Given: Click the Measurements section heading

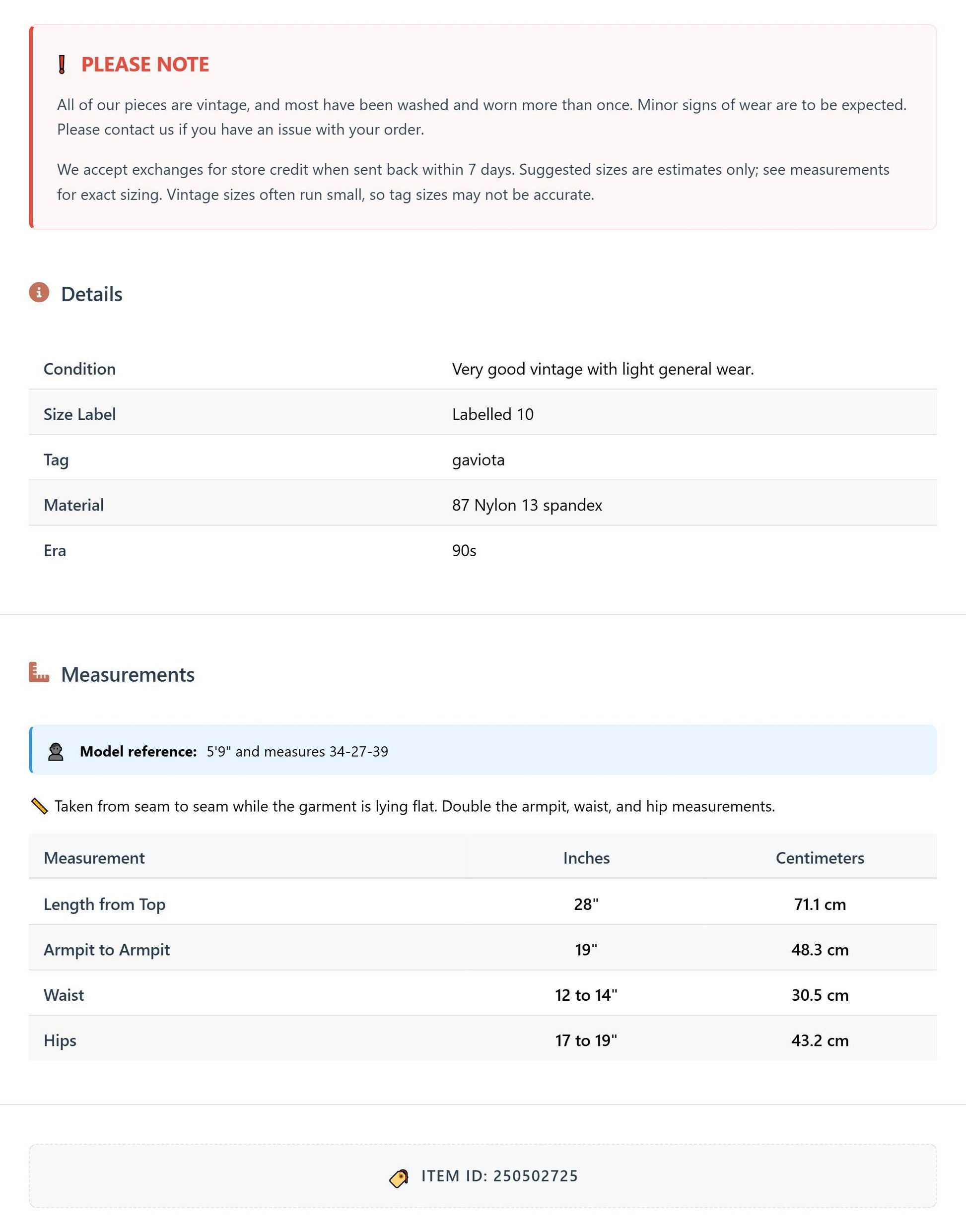Looking at the screenshot, I should point(128,674).
